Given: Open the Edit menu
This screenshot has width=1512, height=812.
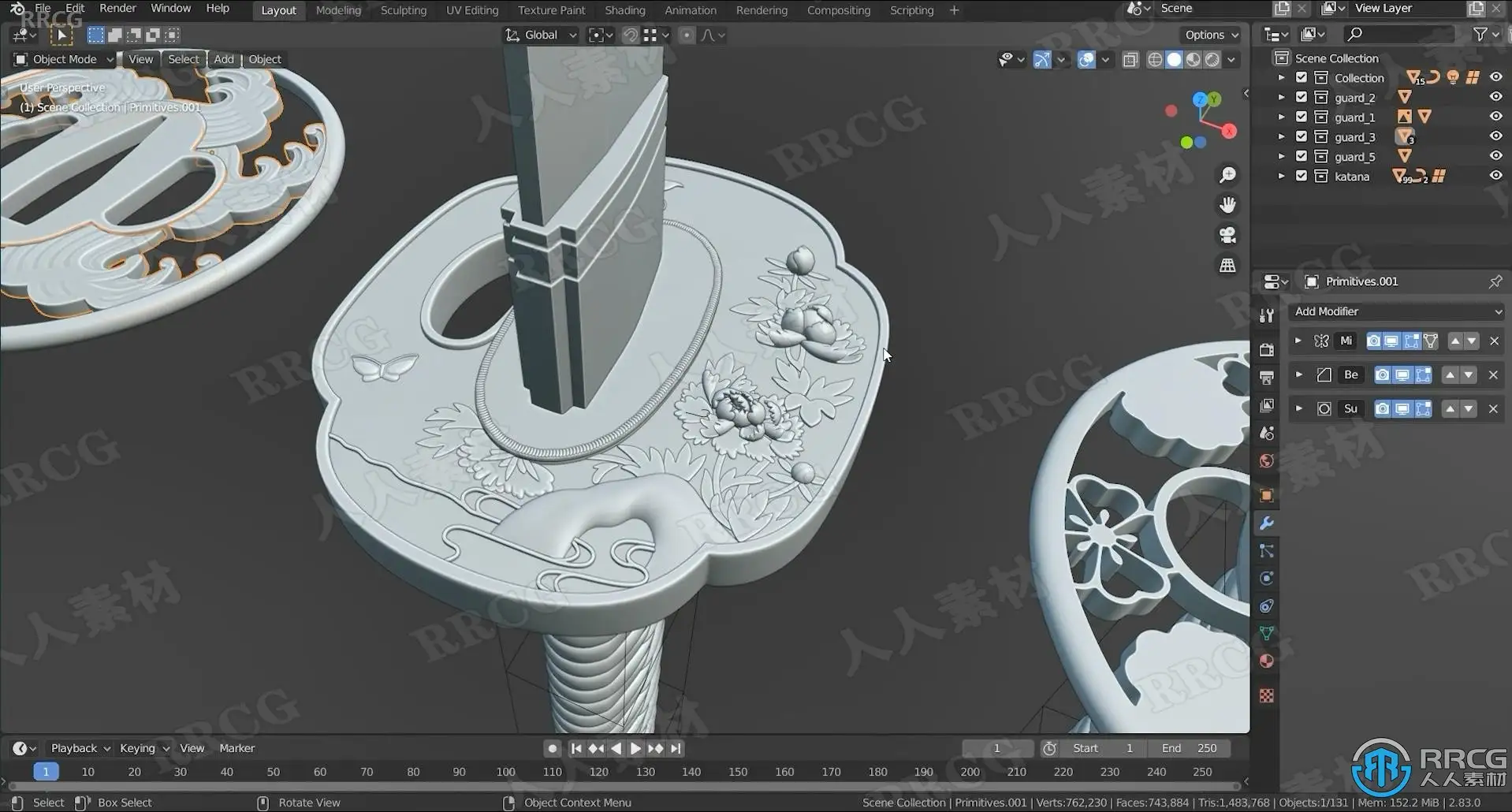Looking at the screenshot, I should 75,8.
